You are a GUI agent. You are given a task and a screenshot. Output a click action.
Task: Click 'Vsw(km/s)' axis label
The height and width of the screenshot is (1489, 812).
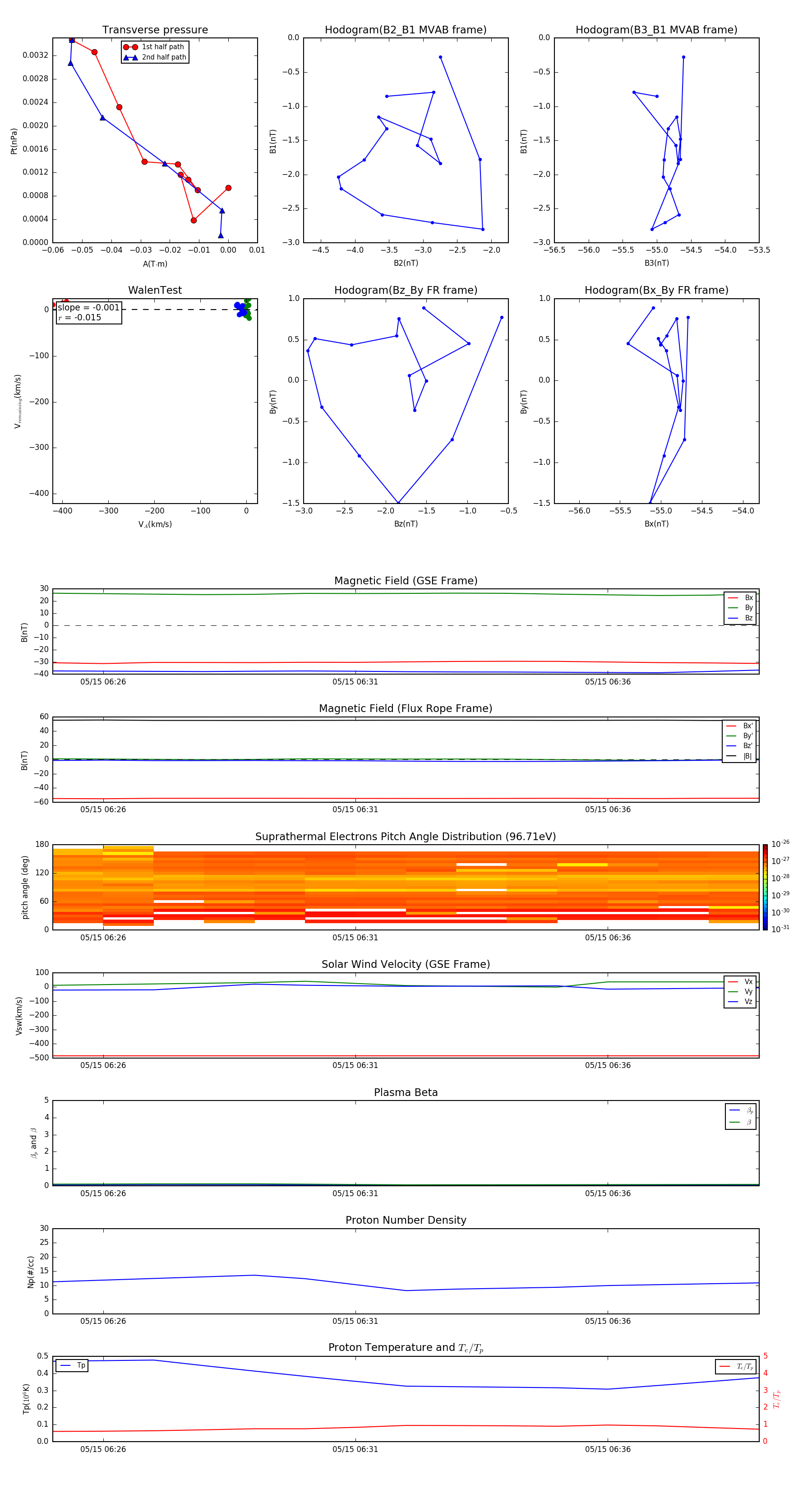click(18, 1016)
